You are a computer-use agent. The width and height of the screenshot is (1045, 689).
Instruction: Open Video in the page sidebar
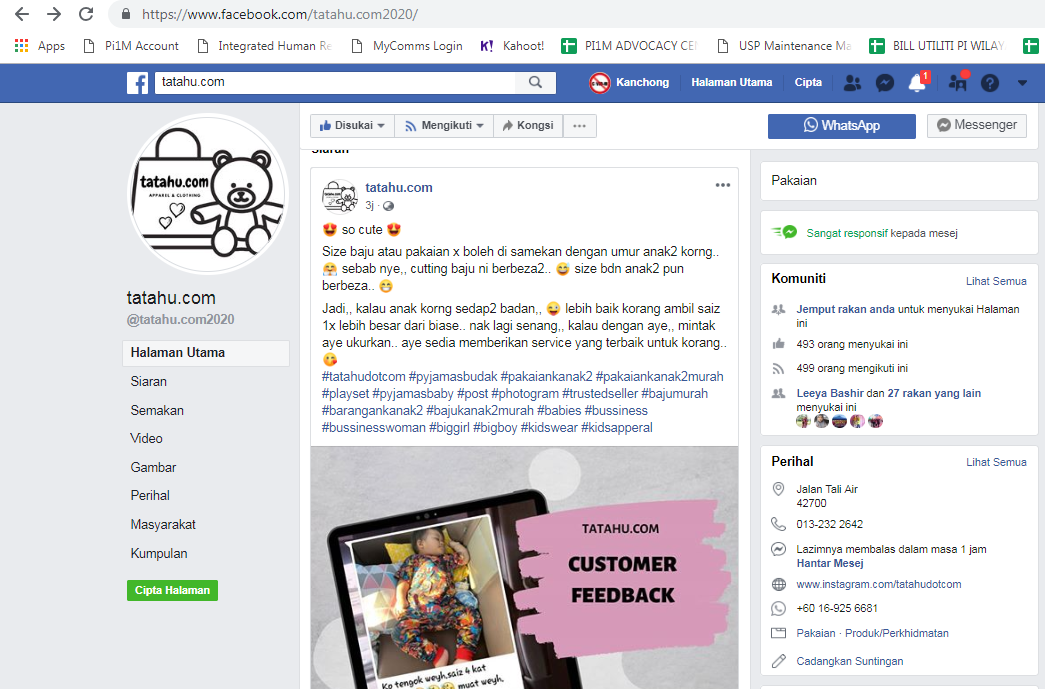coord(147,438)
